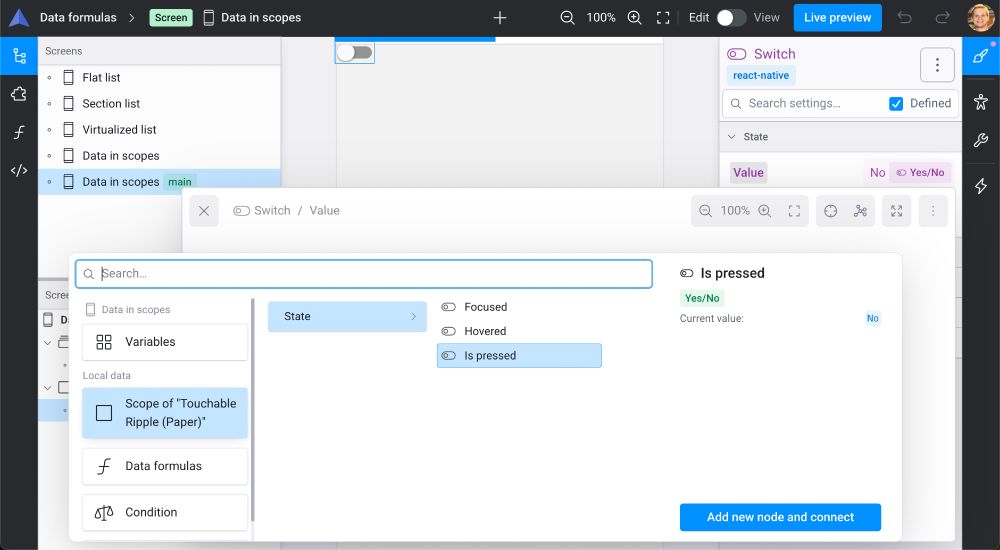The height and width of the screenshot is (550, 1000).
Task: Click Data in scopes header title
Action: tap(261, 18)
